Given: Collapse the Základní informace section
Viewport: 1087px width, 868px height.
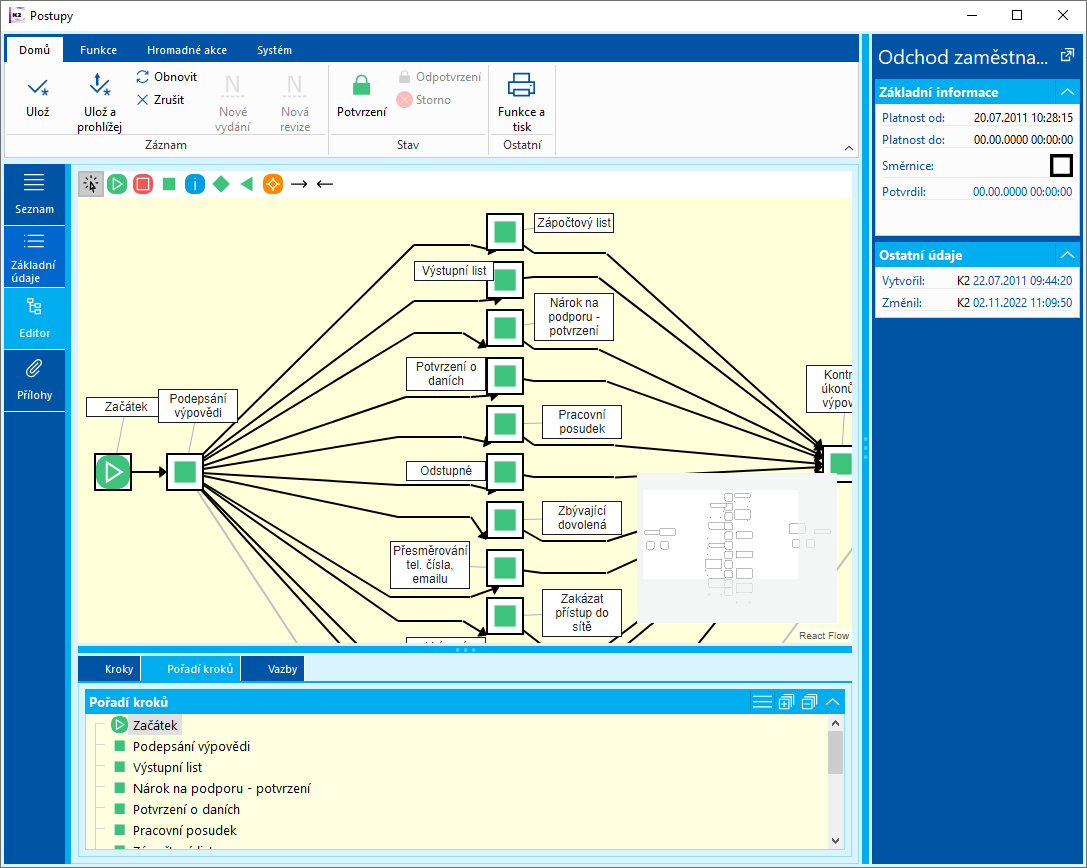Looking at the screenshot, I should pyautogui.click(x=1067, y=92).
